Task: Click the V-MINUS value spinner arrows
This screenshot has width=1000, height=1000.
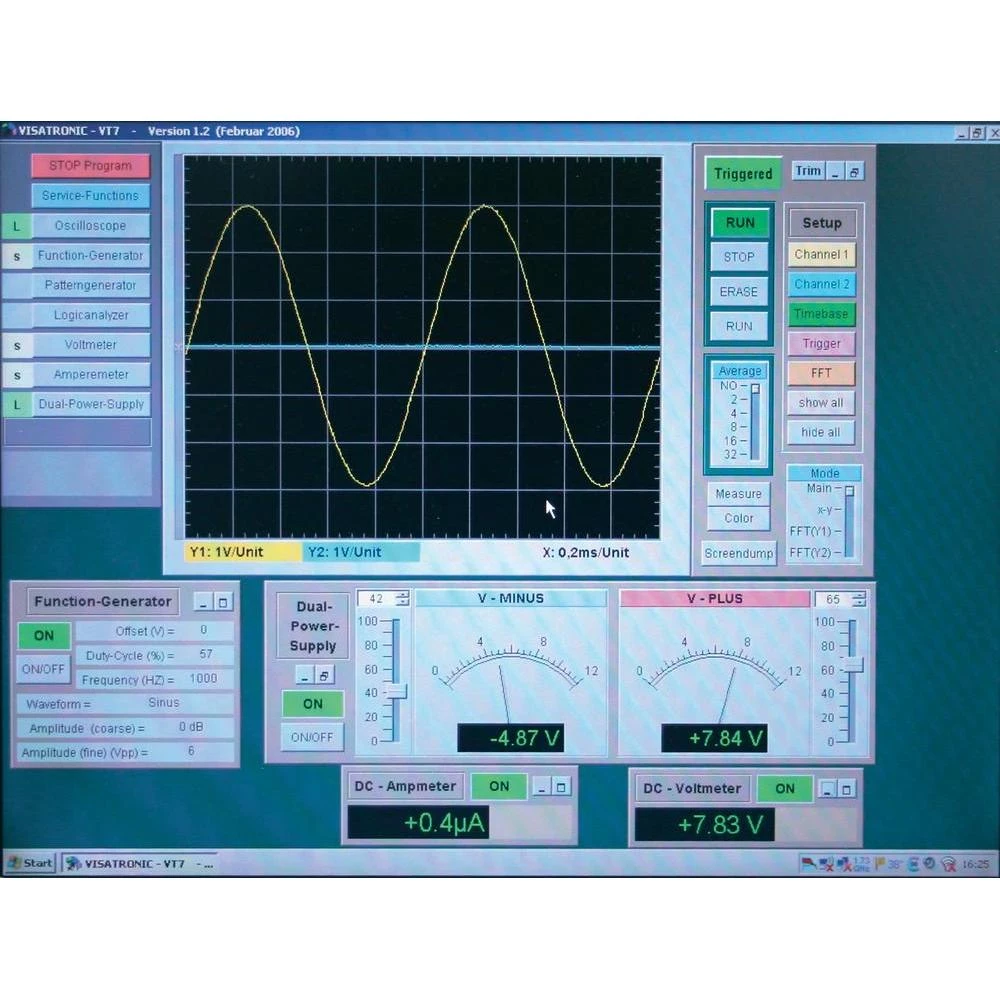Action: pos(402,599)
